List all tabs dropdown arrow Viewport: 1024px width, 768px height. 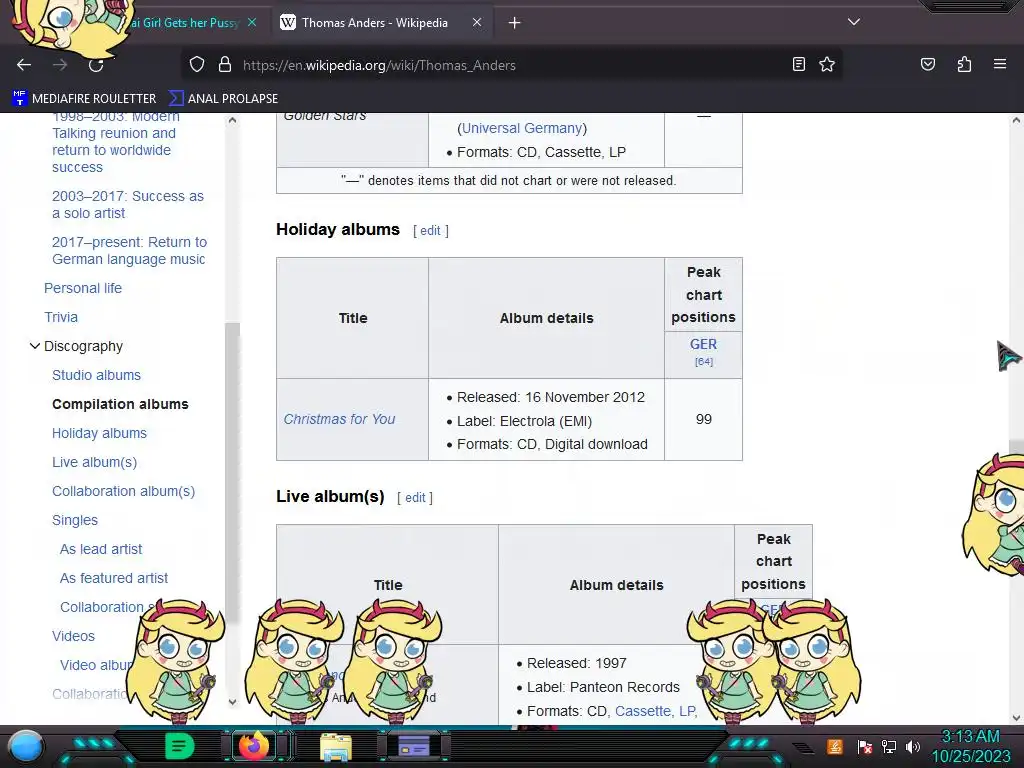pyautogui.click(x=854, y=22)
